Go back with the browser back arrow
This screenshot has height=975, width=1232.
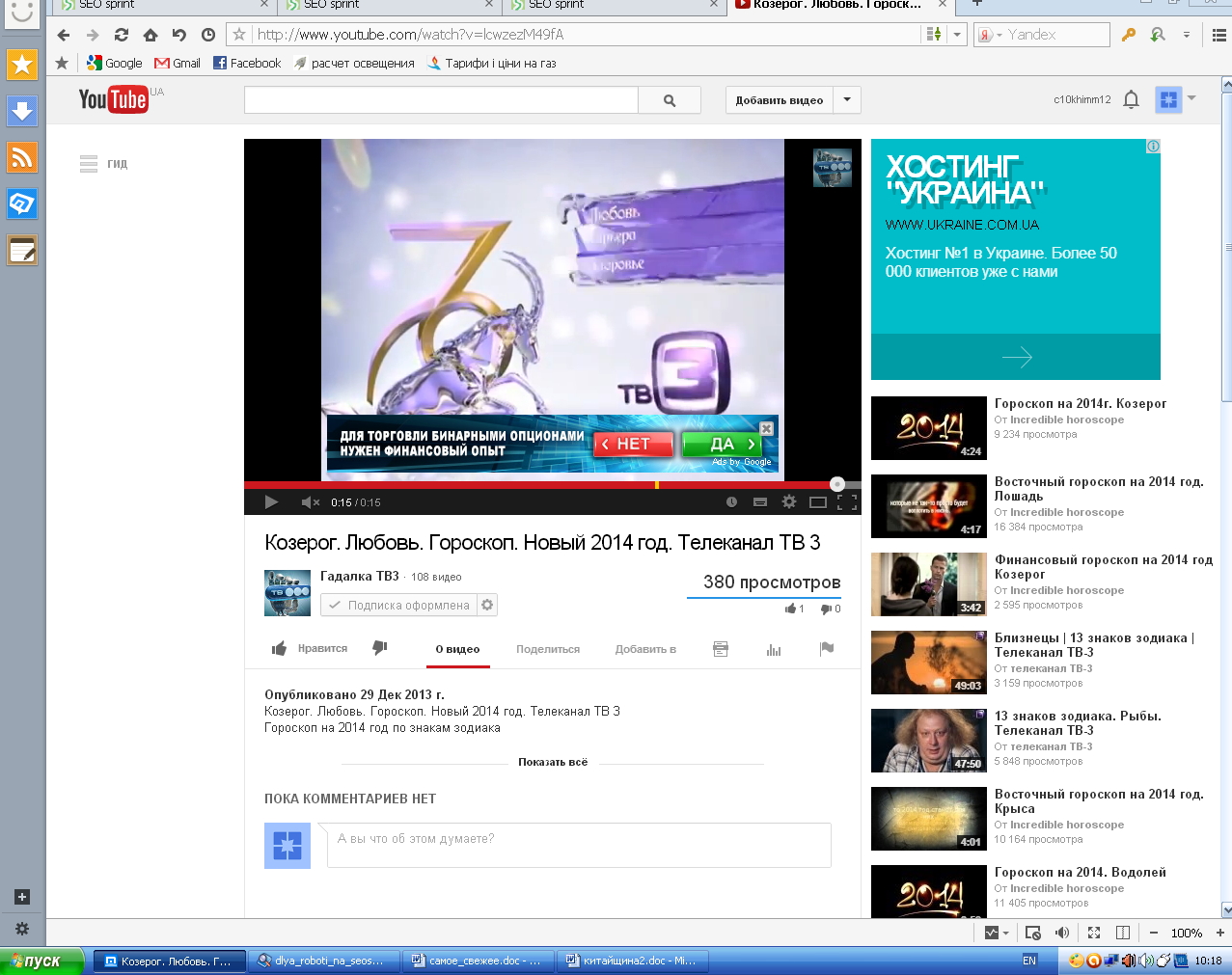(x=64, y=35)
